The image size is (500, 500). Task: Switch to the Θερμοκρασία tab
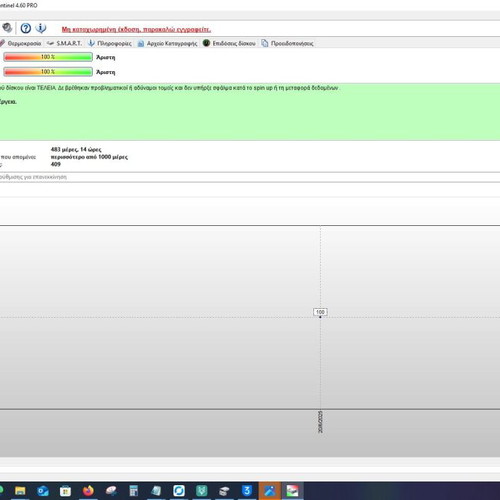(21, 43)
